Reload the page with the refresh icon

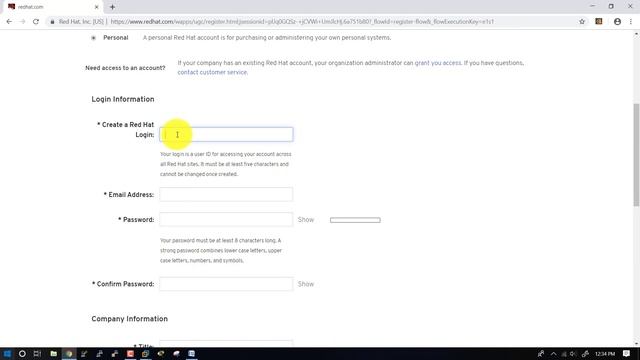point(36,22)
